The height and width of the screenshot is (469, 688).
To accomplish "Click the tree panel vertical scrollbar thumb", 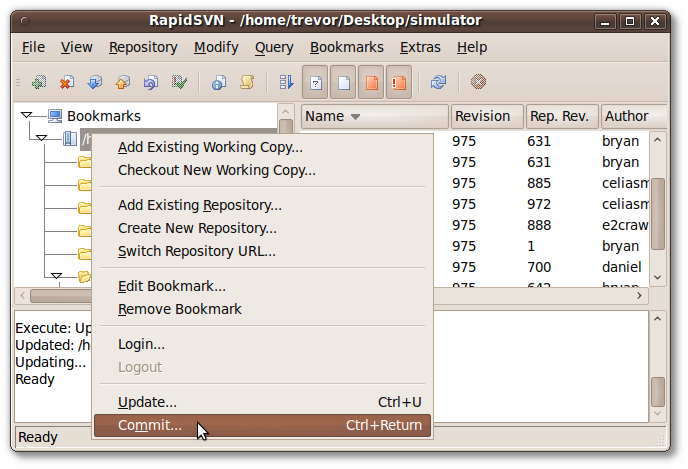I will (286, 126).
